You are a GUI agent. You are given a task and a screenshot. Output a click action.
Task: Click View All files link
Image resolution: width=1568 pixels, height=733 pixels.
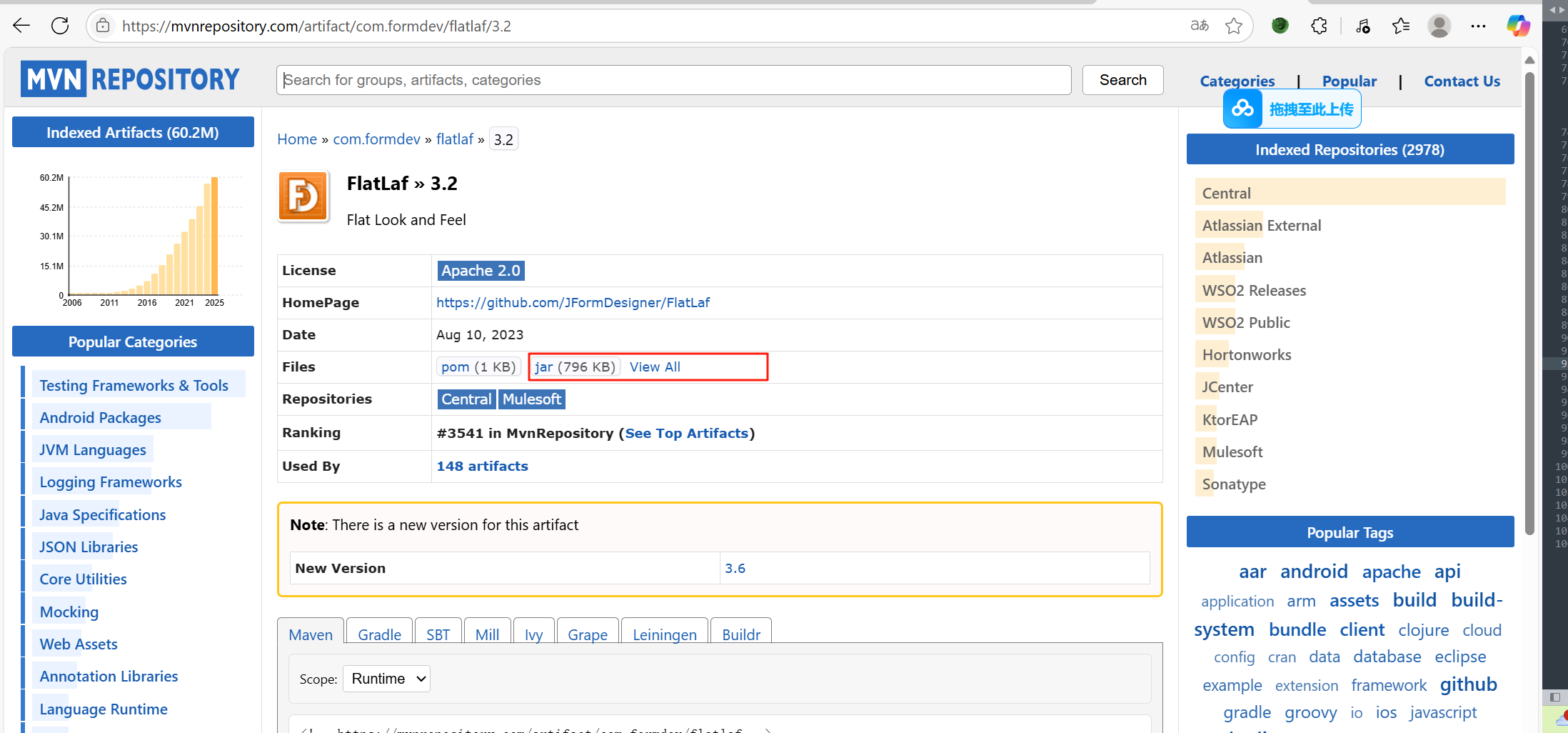coord(655,367)
